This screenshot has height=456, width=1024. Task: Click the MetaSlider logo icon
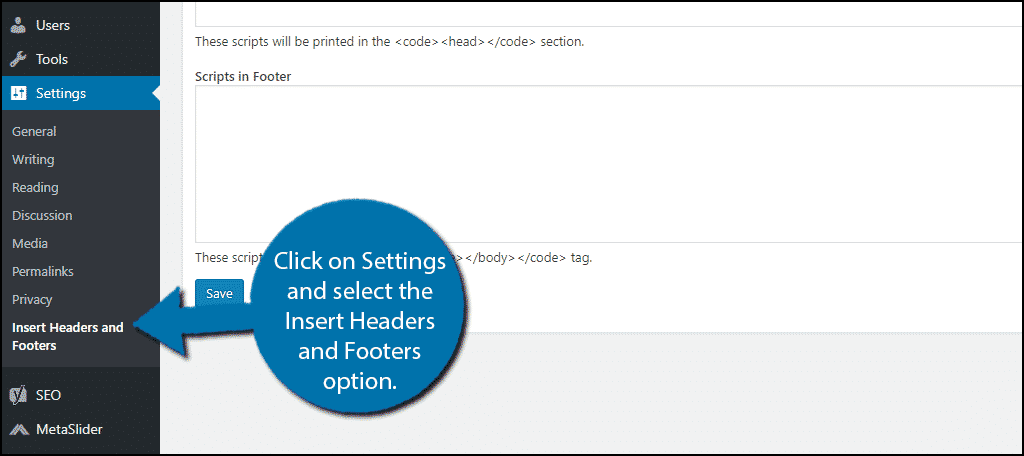(18, 430)
